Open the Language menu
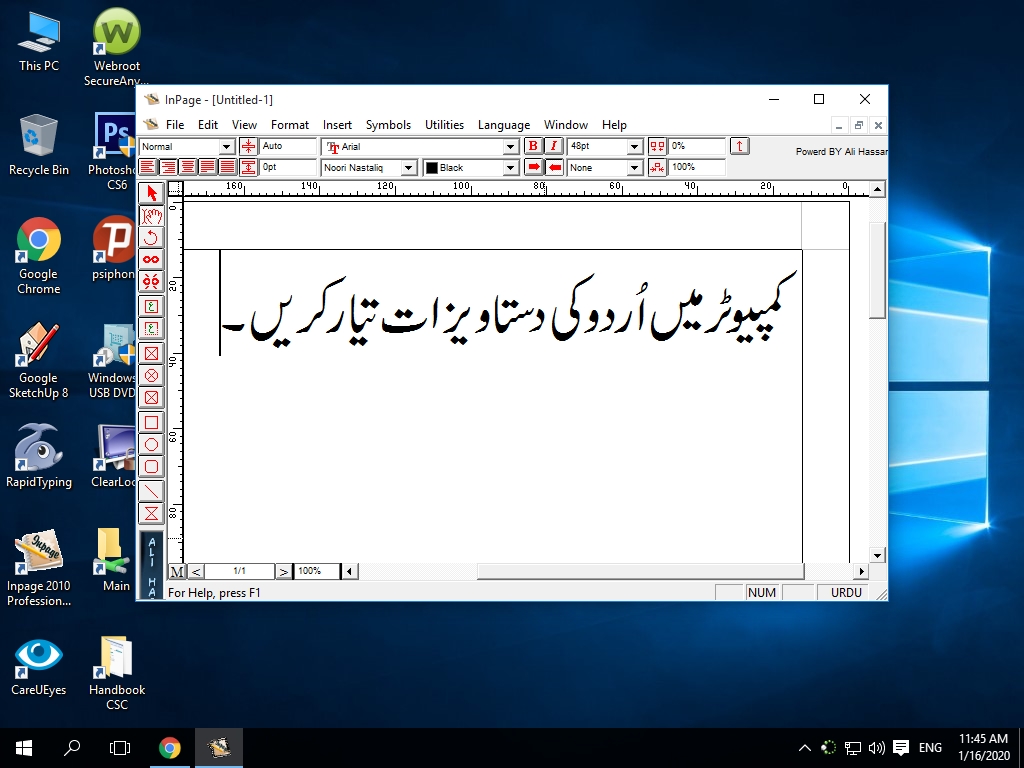Screen dimensions: 1024x768 click(503, 125)
